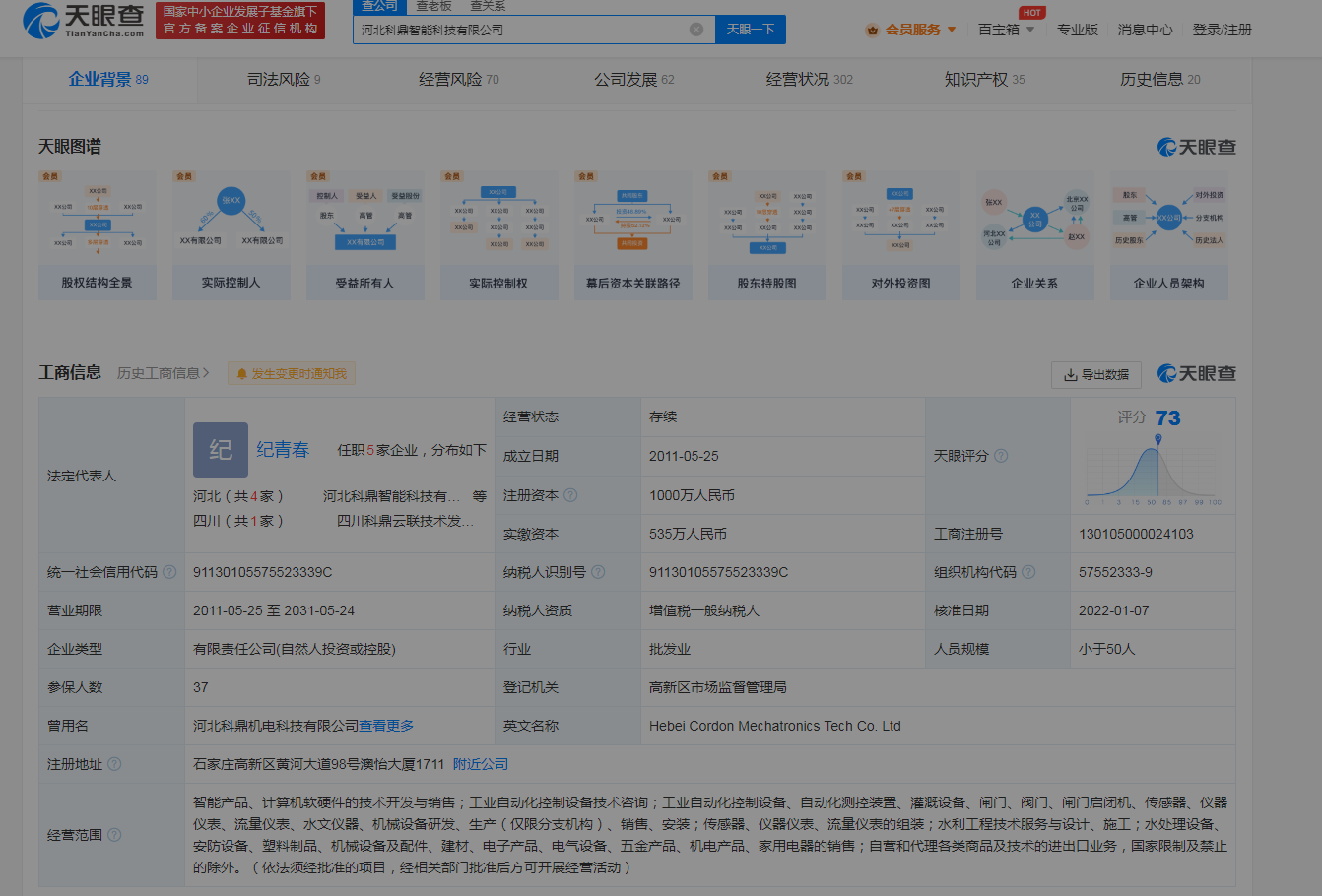Click the 高新区市场监督管理局 registration authority

coord(718,687)
